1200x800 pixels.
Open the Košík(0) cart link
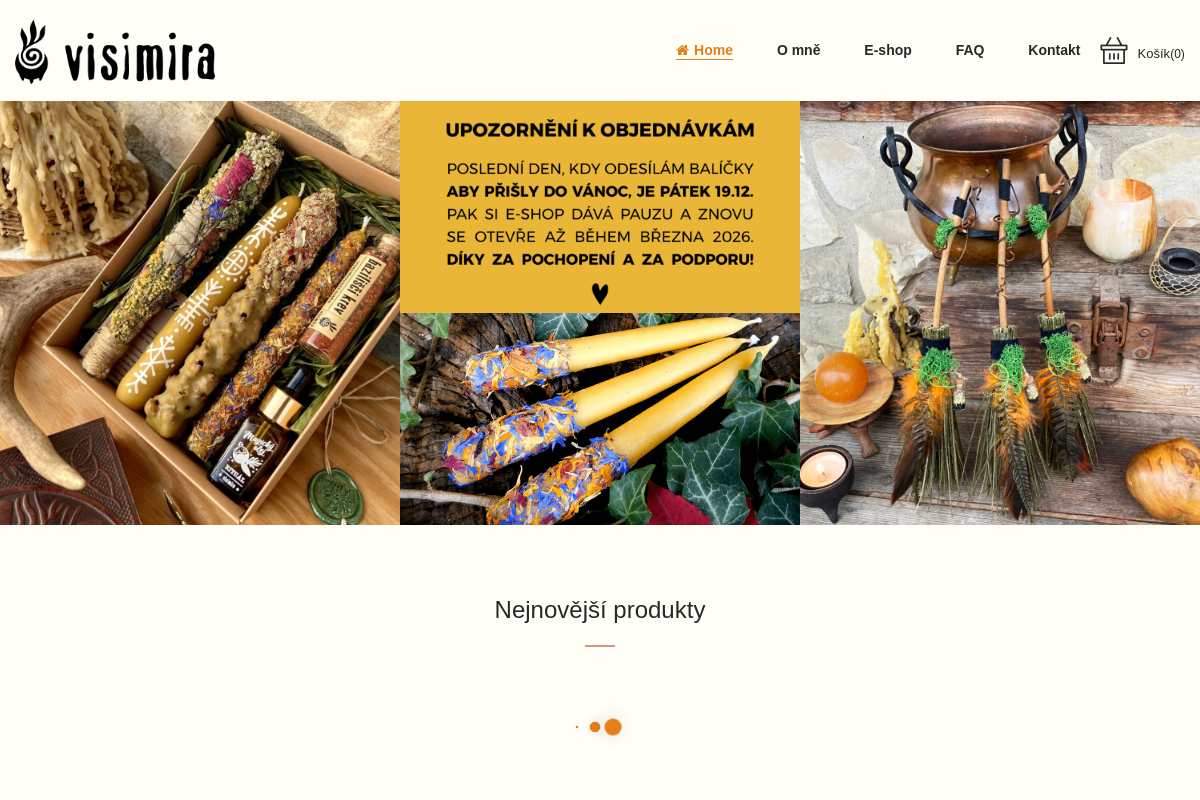1161,54
